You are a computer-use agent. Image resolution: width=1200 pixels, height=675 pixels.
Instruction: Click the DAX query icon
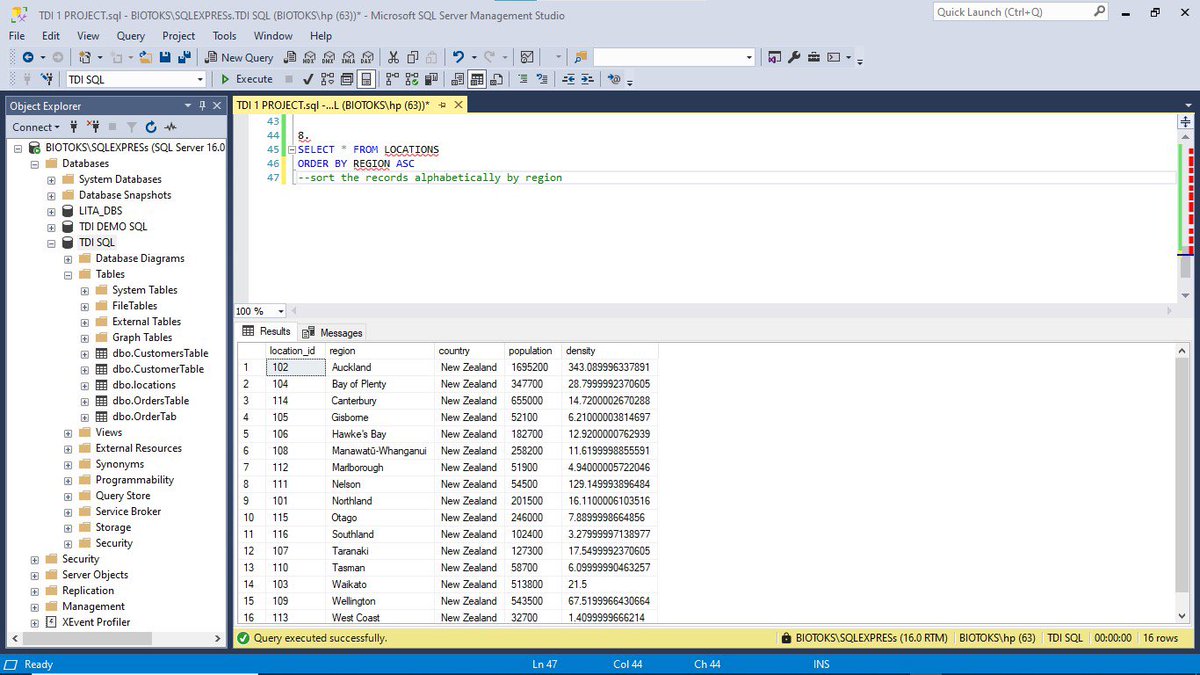click(368, 57)
